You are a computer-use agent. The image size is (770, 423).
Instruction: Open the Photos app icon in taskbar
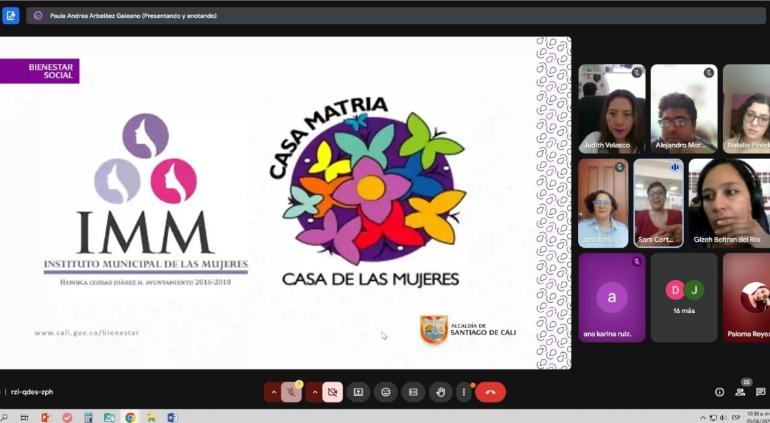109,417
